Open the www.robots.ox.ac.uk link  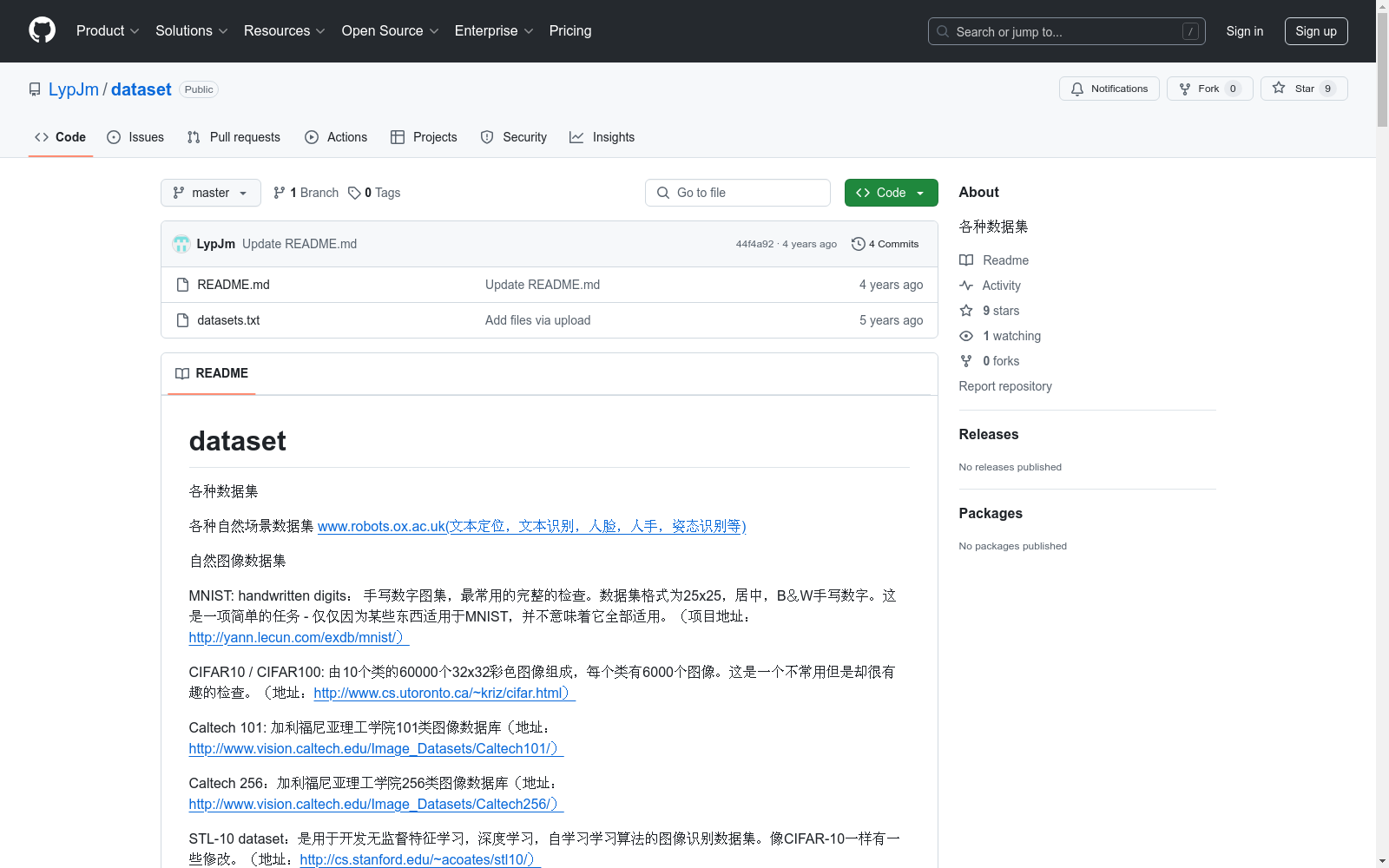[531, 526]
